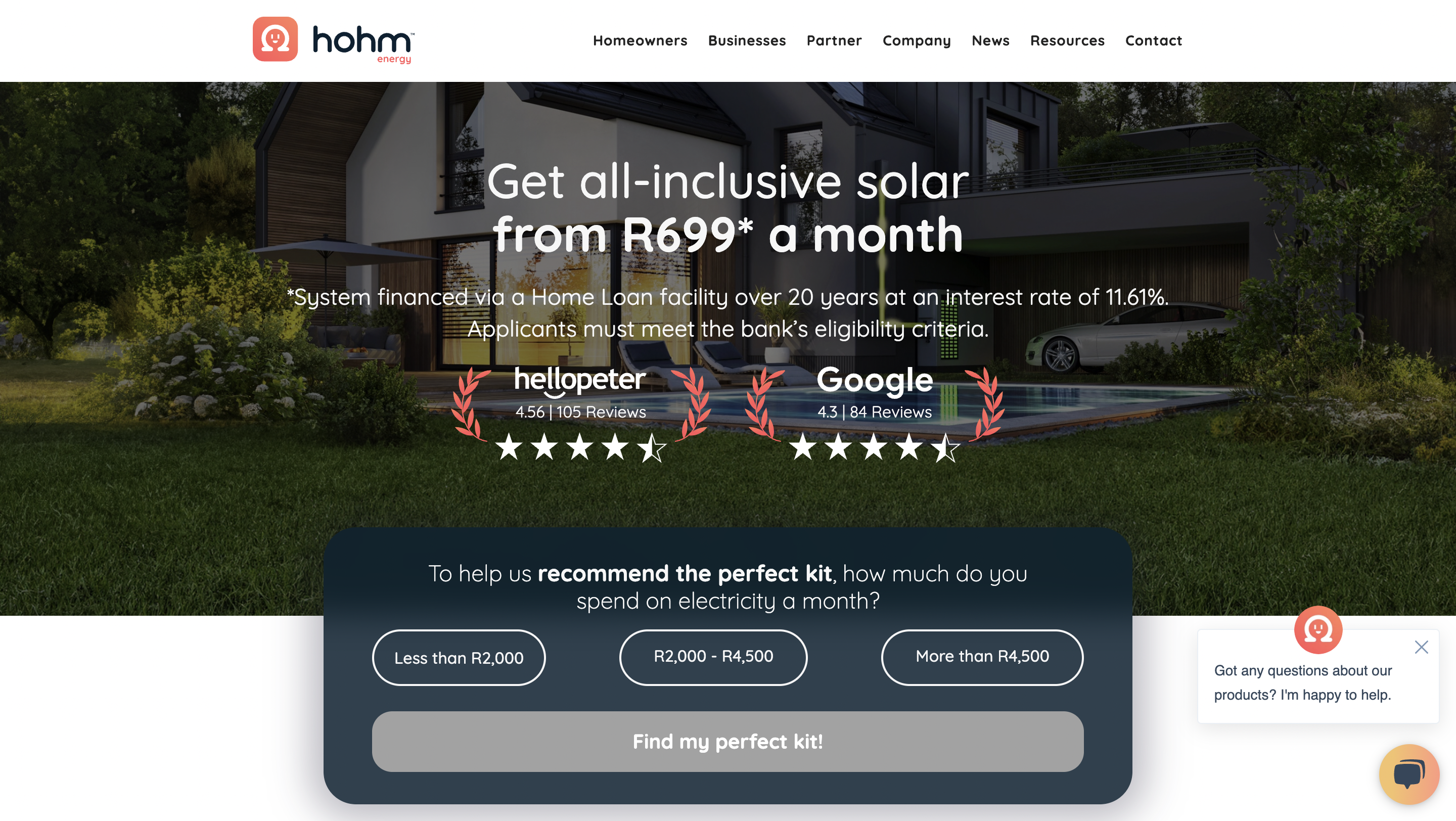Select the R2,000 - R4,500 option
This screenshot has height=821, width=1456.
pos(713,657)
